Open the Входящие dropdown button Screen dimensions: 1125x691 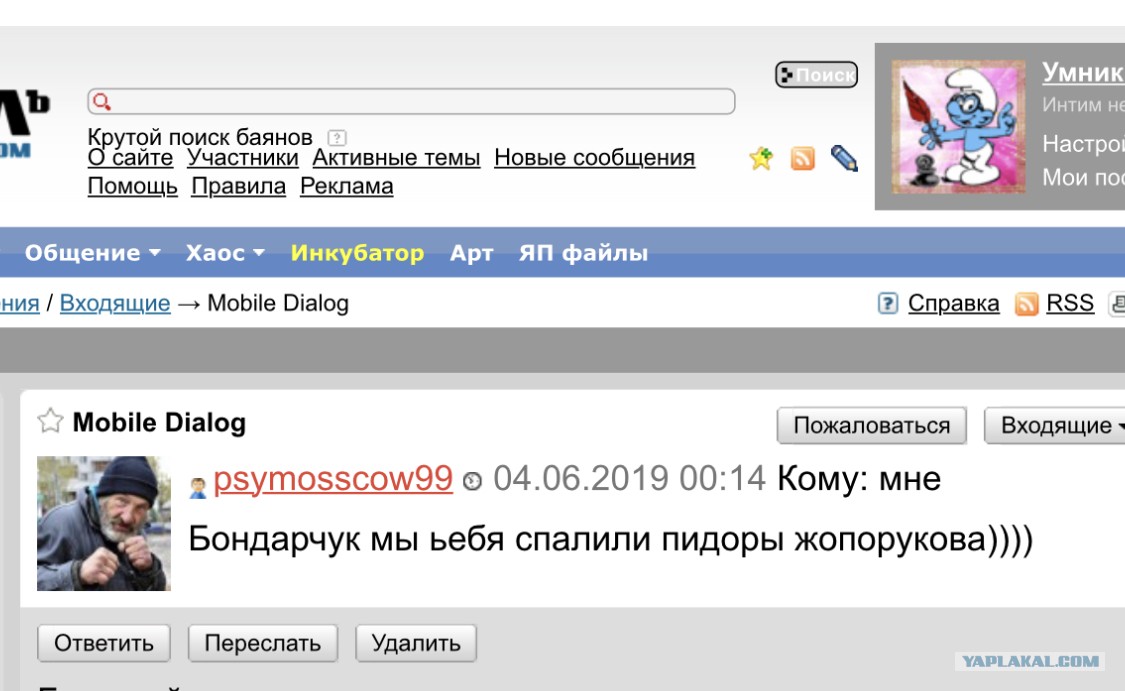point(1055,426)
